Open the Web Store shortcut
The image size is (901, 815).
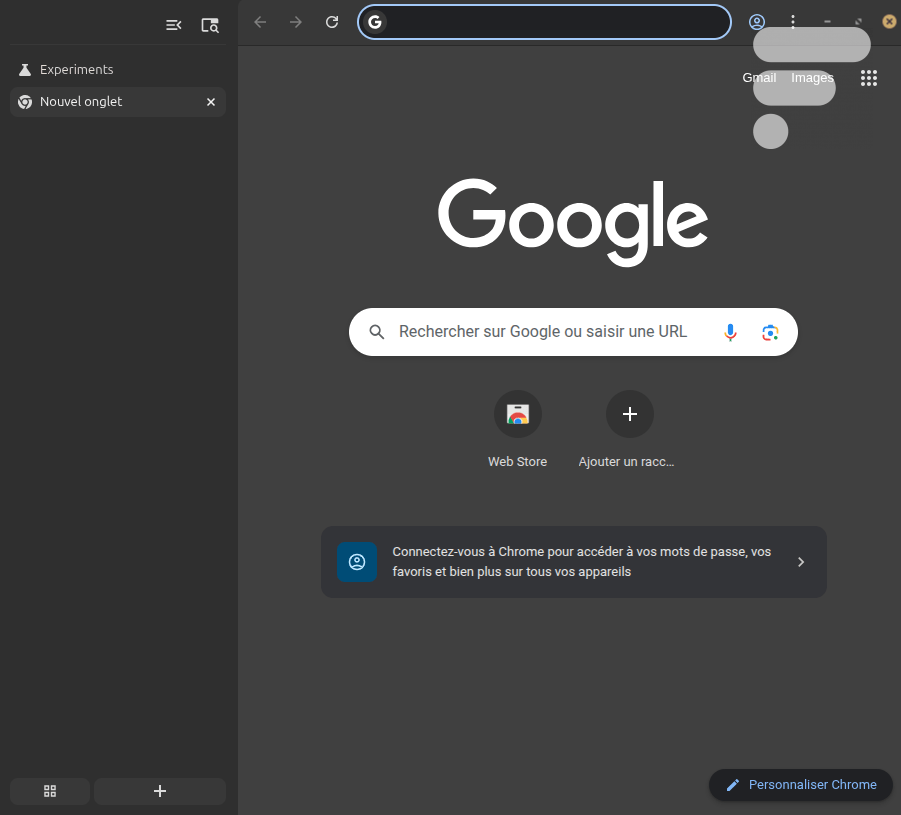[517, 414]
